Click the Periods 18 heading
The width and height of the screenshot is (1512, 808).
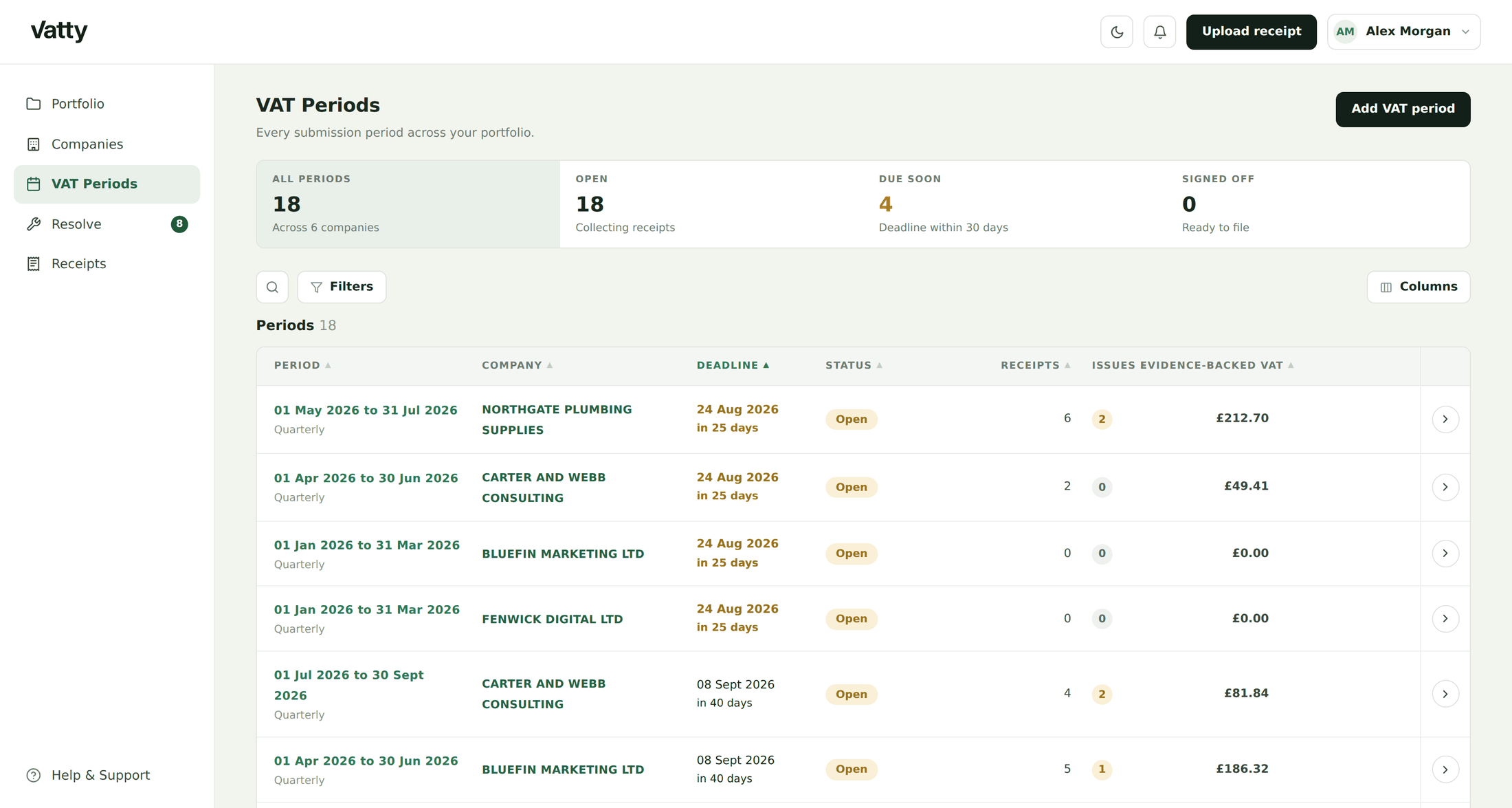296,326
